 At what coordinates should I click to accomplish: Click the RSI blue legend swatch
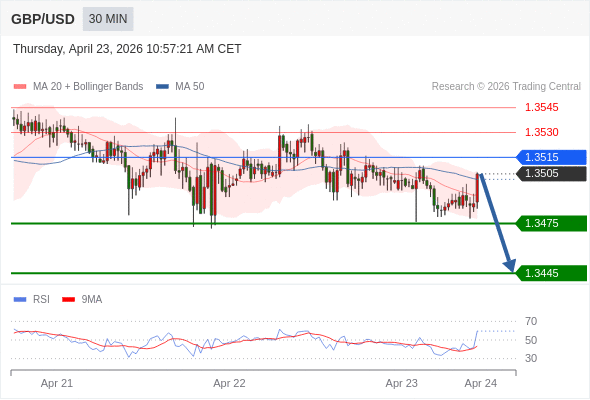(20, 300)
